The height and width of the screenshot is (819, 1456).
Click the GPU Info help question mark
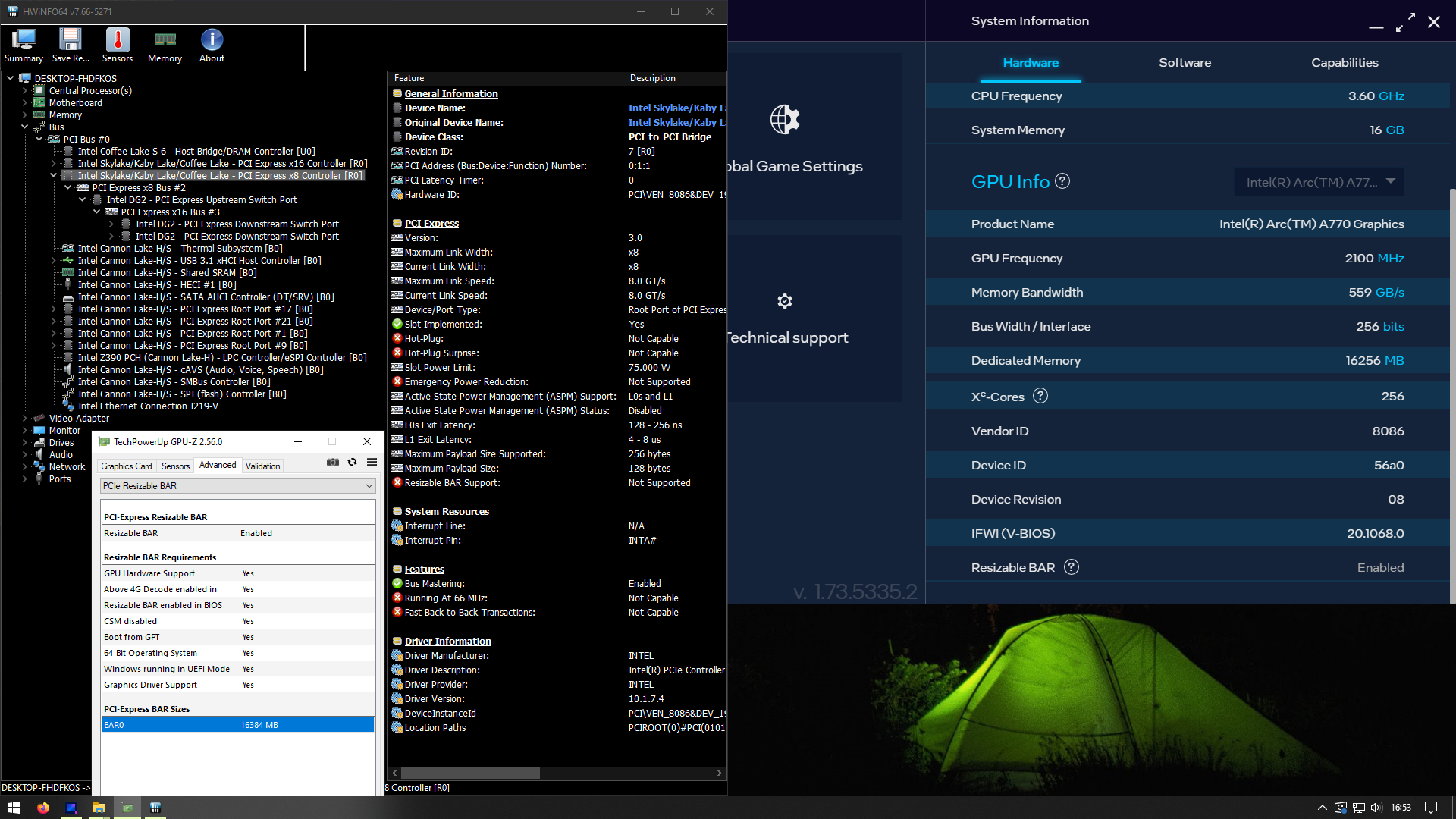(x=1063, y=181)
